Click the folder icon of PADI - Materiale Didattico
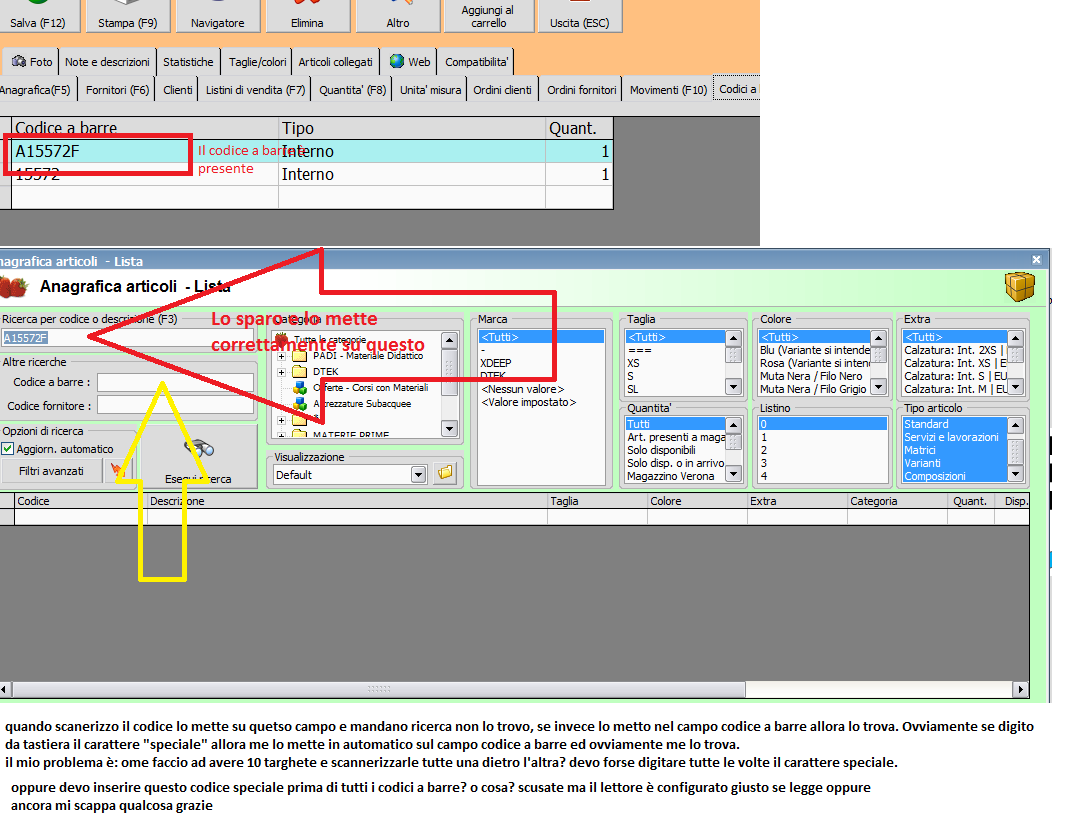 [x=299, y=356]
